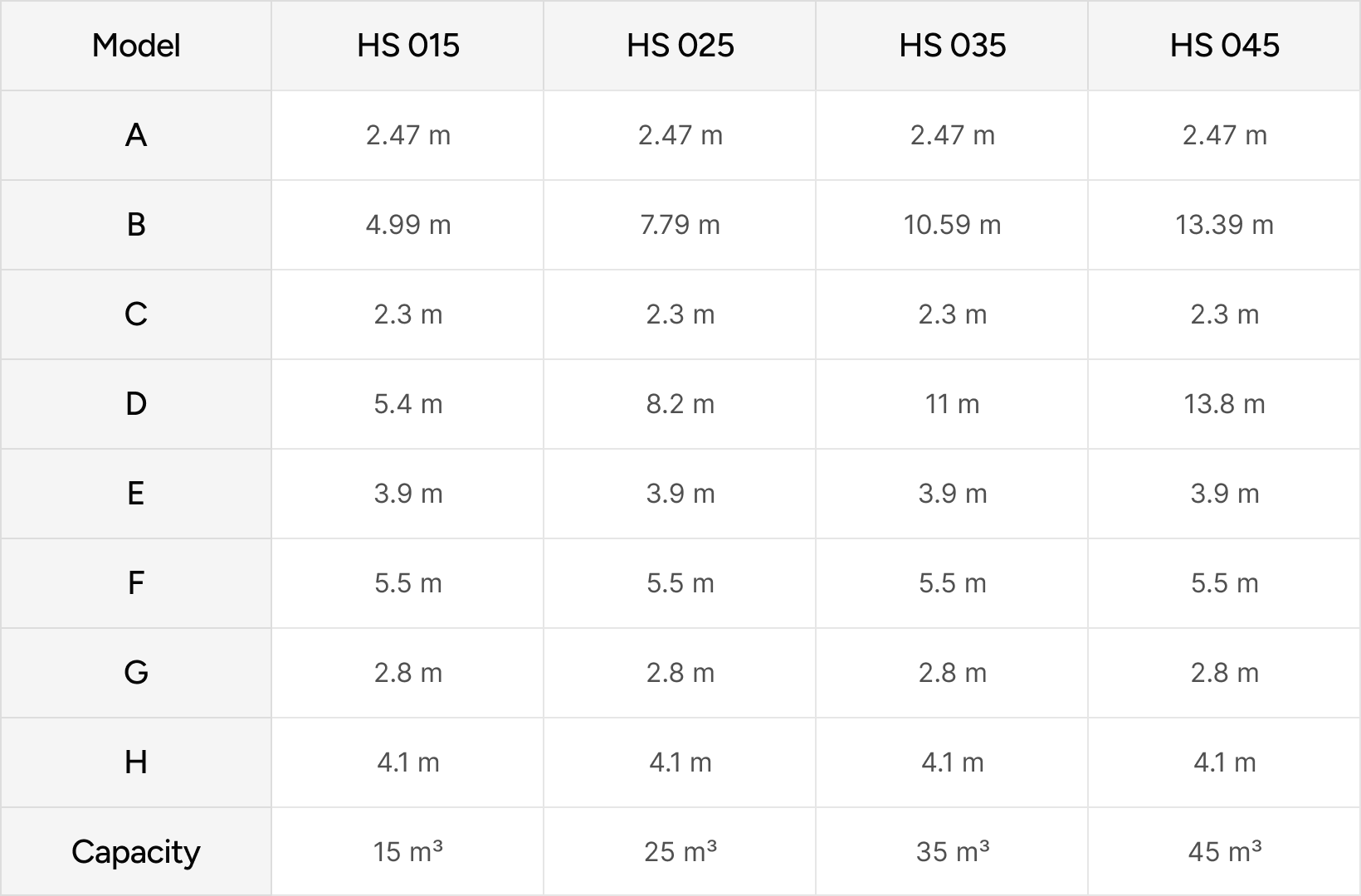Select the 7.79 m cell
The image size is (1361, 896).
[x=680, y=225]
